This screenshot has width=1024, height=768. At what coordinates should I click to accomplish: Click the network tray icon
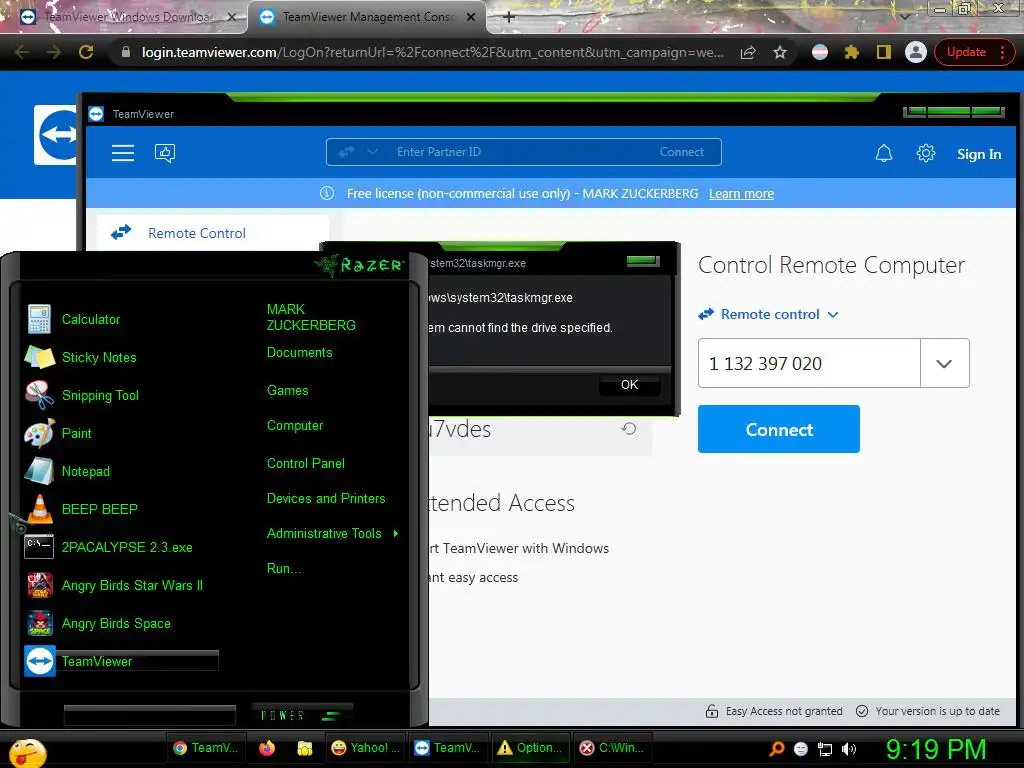[x=825, y=749]
